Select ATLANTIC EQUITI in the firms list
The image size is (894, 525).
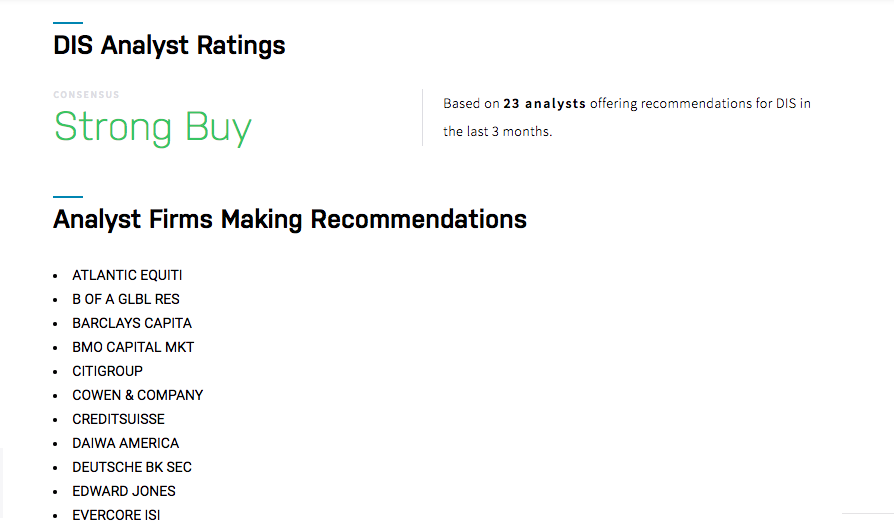127,275
